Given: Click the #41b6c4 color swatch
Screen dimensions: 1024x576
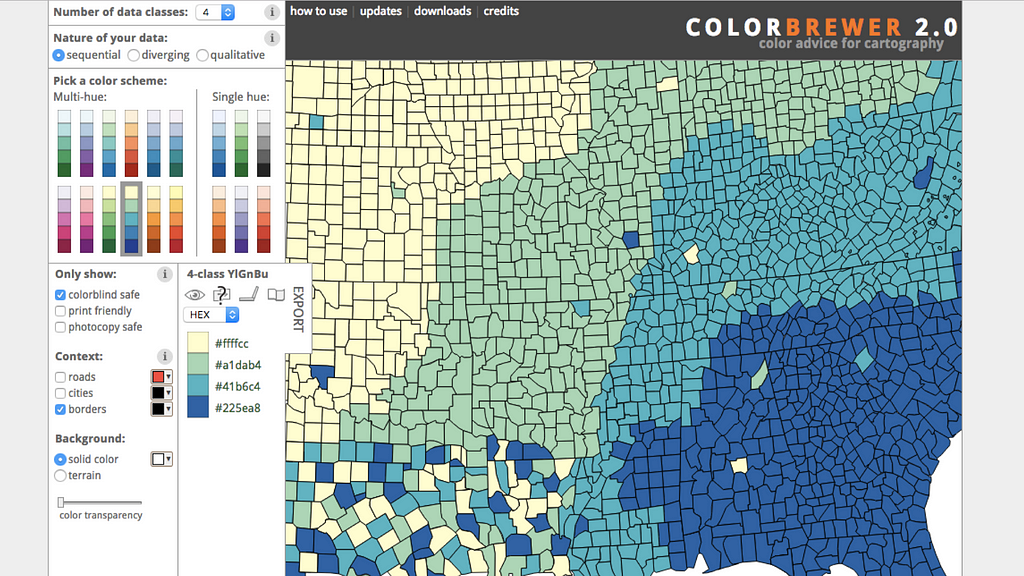Looking at the screenshot, I should click(198, 386).
